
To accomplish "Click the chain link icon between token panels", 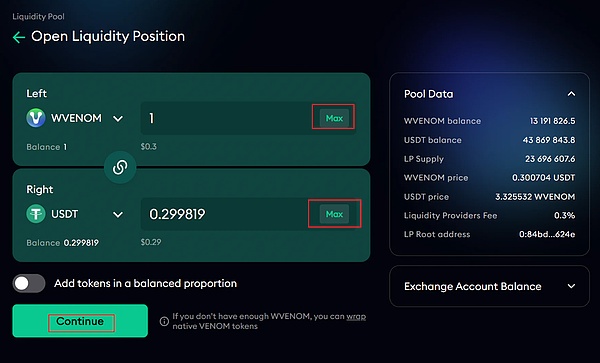I will (x=120, y=167).
